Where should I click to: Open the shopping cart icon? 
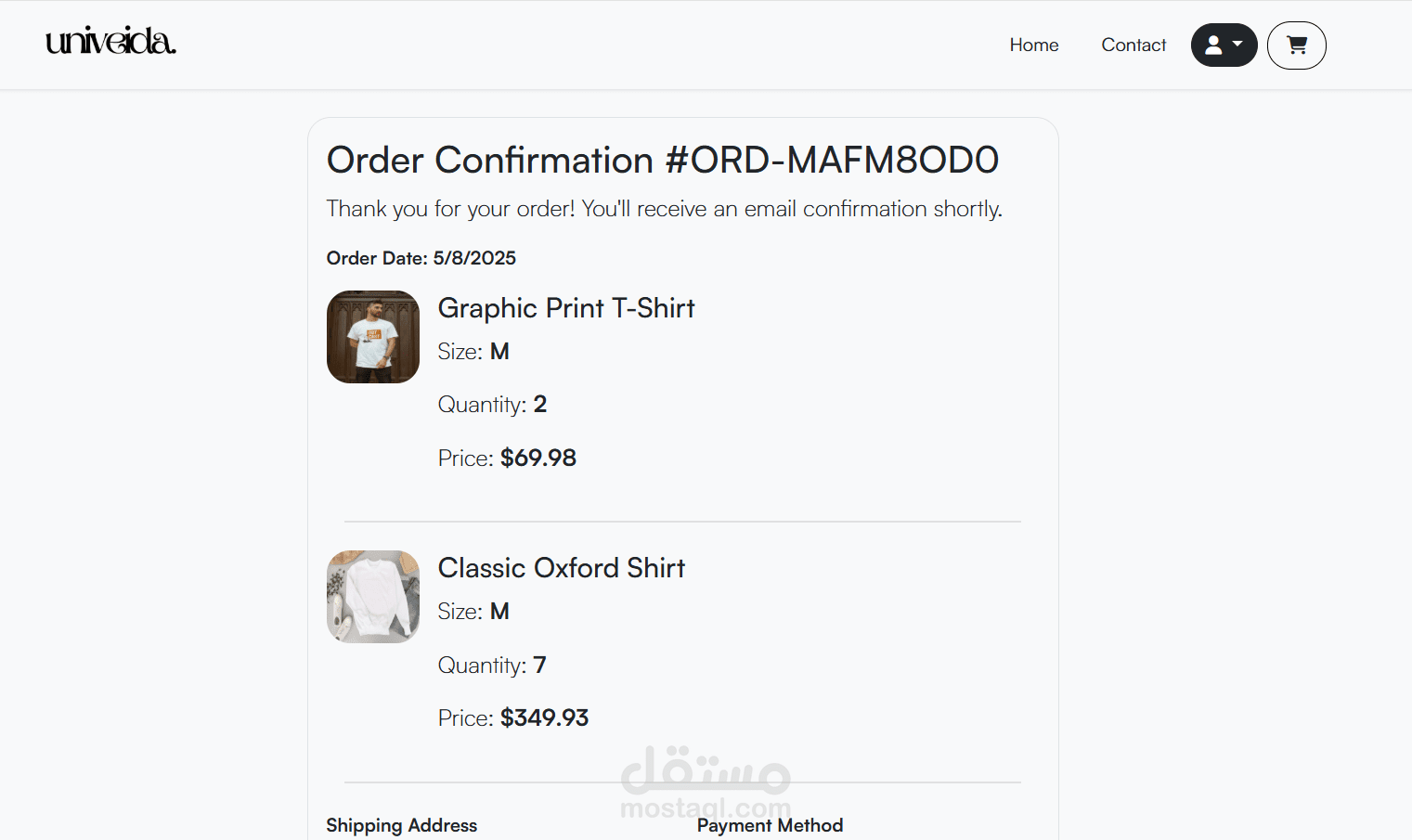click(1297, 45)
